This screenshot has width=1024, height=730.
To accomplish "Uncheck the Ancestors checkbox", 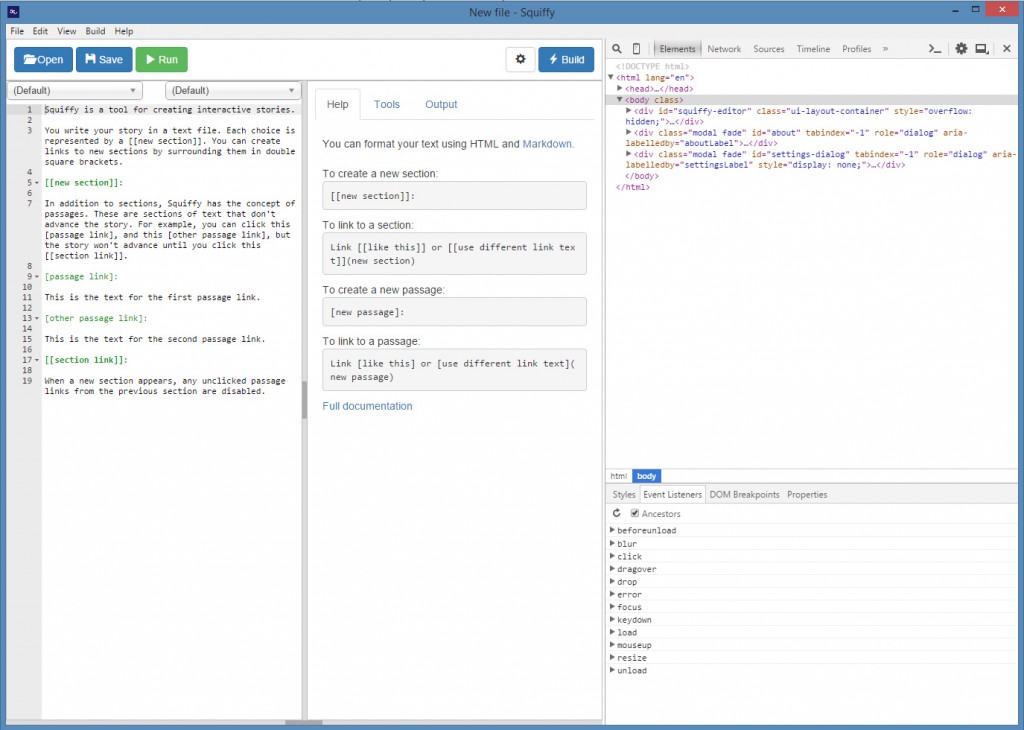I will [634, 513].
